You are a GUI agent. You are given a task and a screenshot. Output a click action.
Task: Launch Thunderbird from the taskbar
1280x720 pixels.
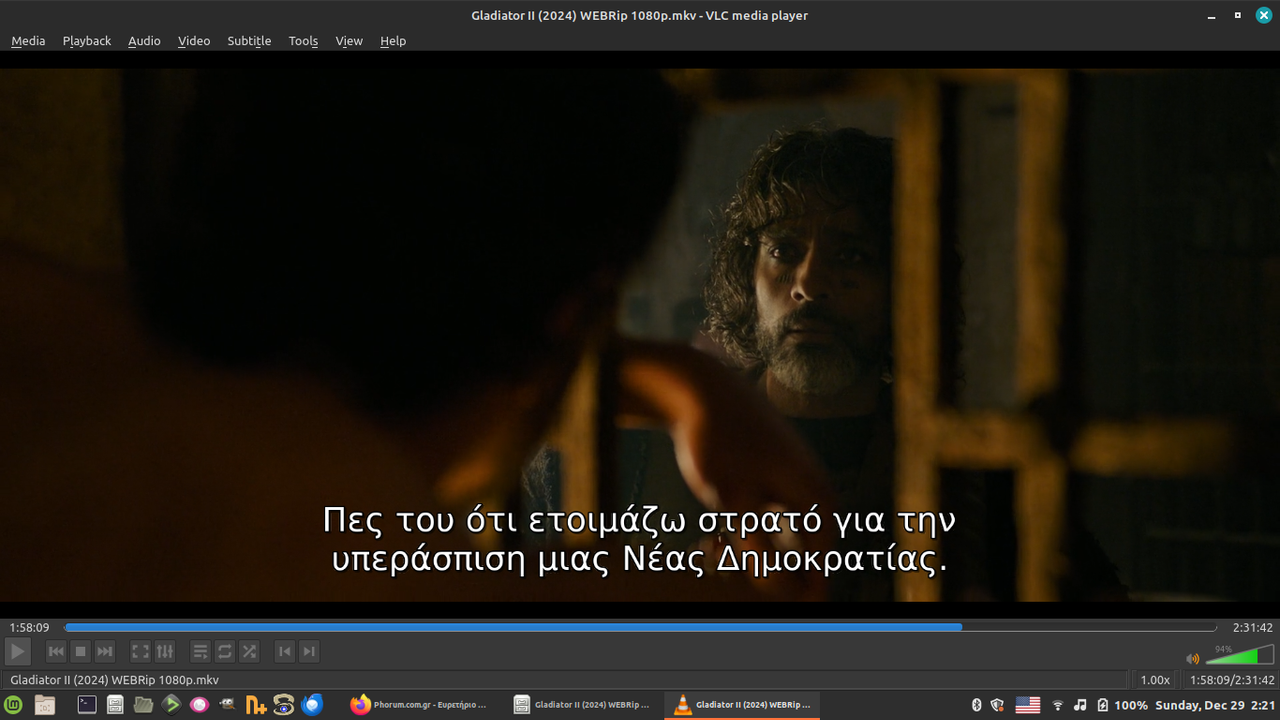(x=312, y=705)
